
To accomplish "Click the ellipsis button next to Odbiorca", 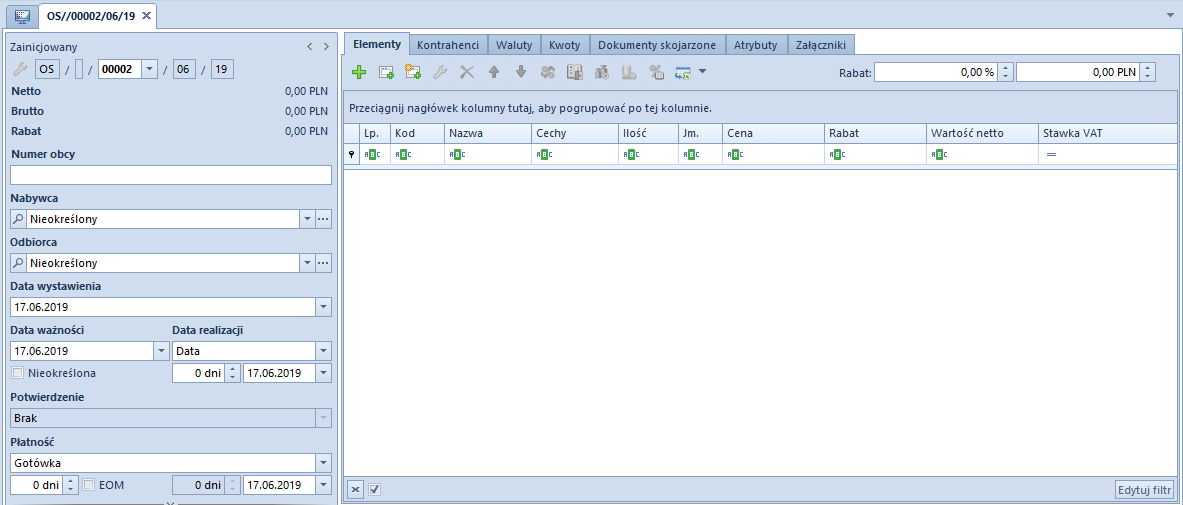I will (324, 263).
